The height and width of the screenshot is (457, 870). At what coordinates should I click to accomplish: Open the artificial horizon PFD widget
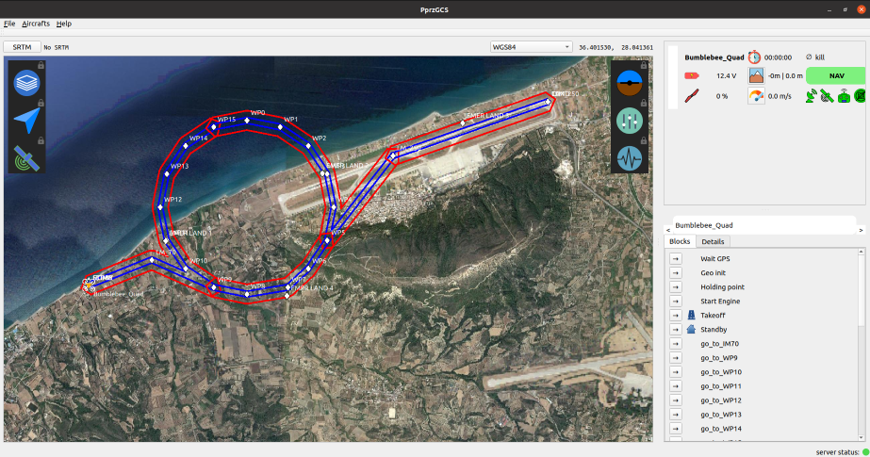(x=629, y=83)
